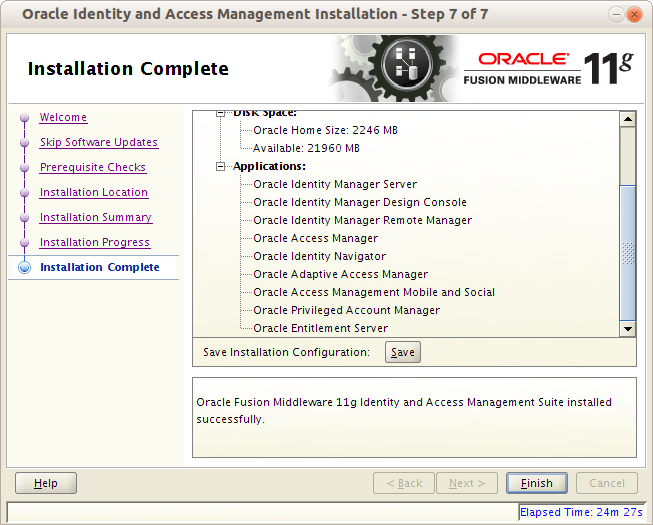Screen dimensions: 653x525
Task: Select Oracle Identity Manager Server entry
Action: click(x=335, y=184)
